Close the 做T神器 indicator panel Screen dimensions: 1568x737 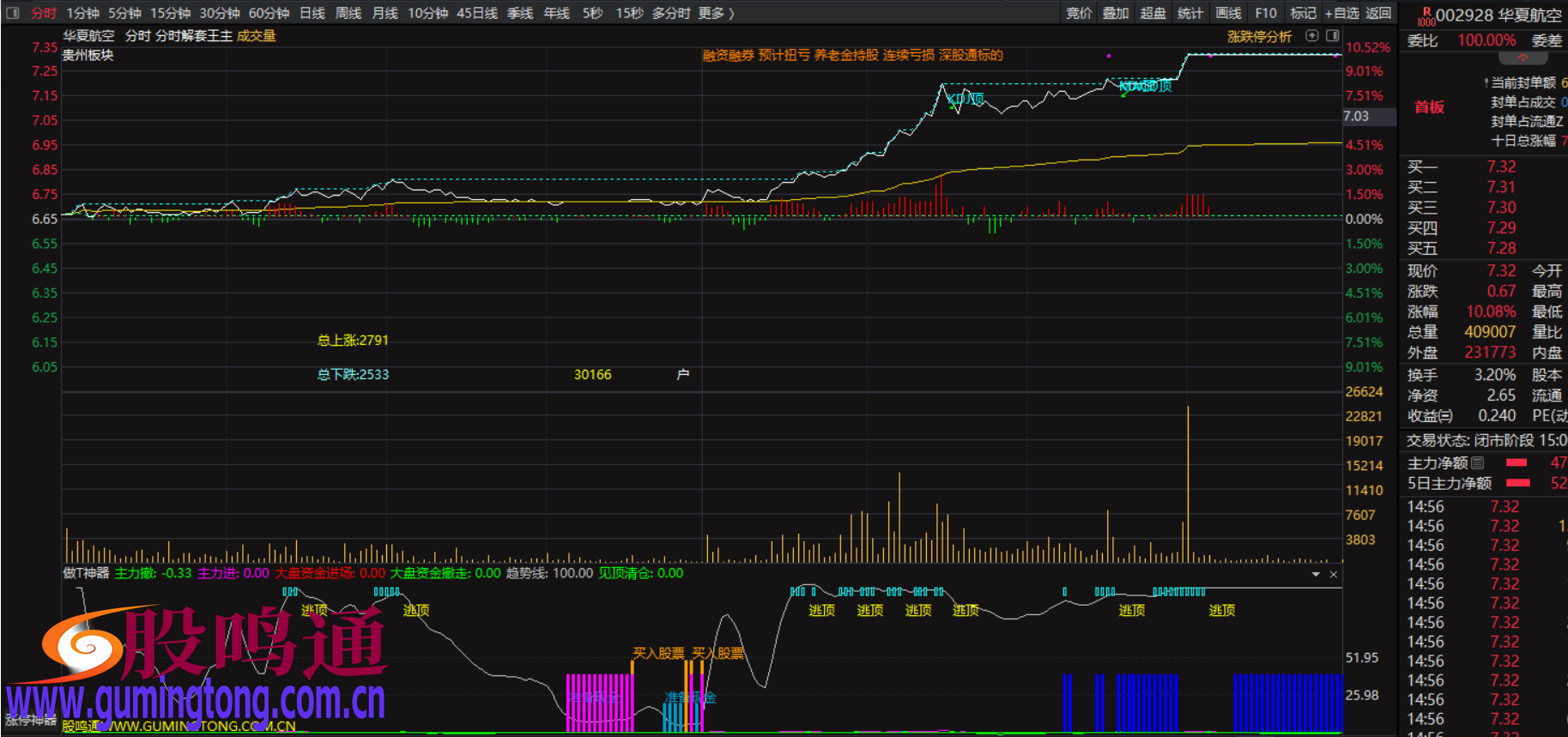coord(1333,574)
